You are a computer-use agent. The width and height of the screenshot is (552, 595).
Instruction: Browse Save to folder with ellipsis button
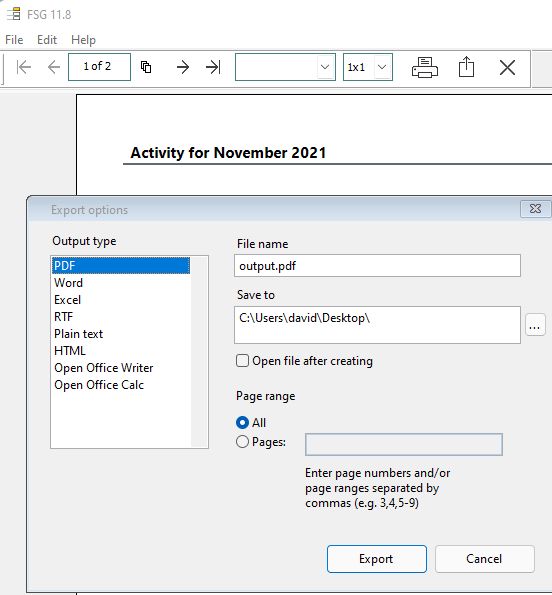point(535,325)
